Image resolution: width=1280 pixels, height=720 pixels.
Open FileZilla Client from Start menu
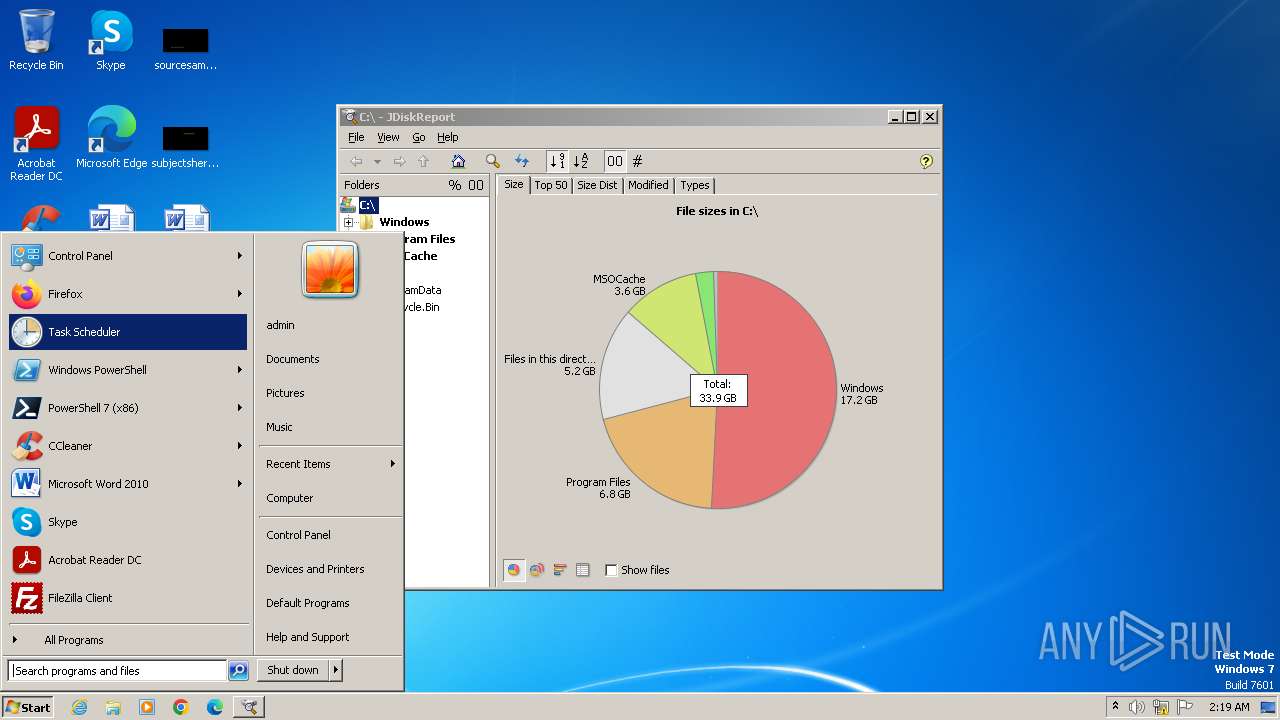(x=128, y=598)
